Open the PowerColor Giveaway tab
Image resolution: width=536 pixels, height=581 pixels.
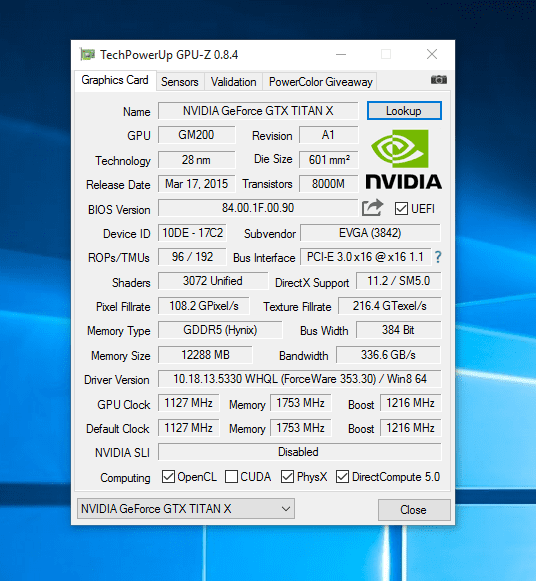pos(320,82)
